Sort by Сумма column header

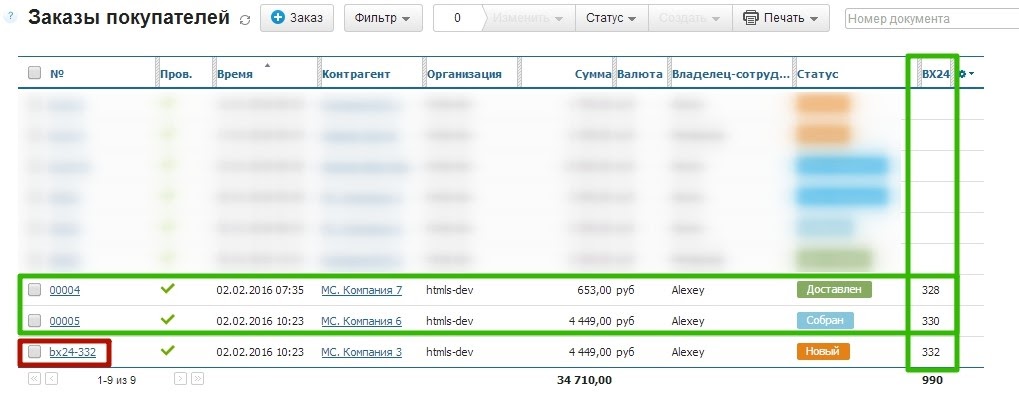tap(593, 74)
